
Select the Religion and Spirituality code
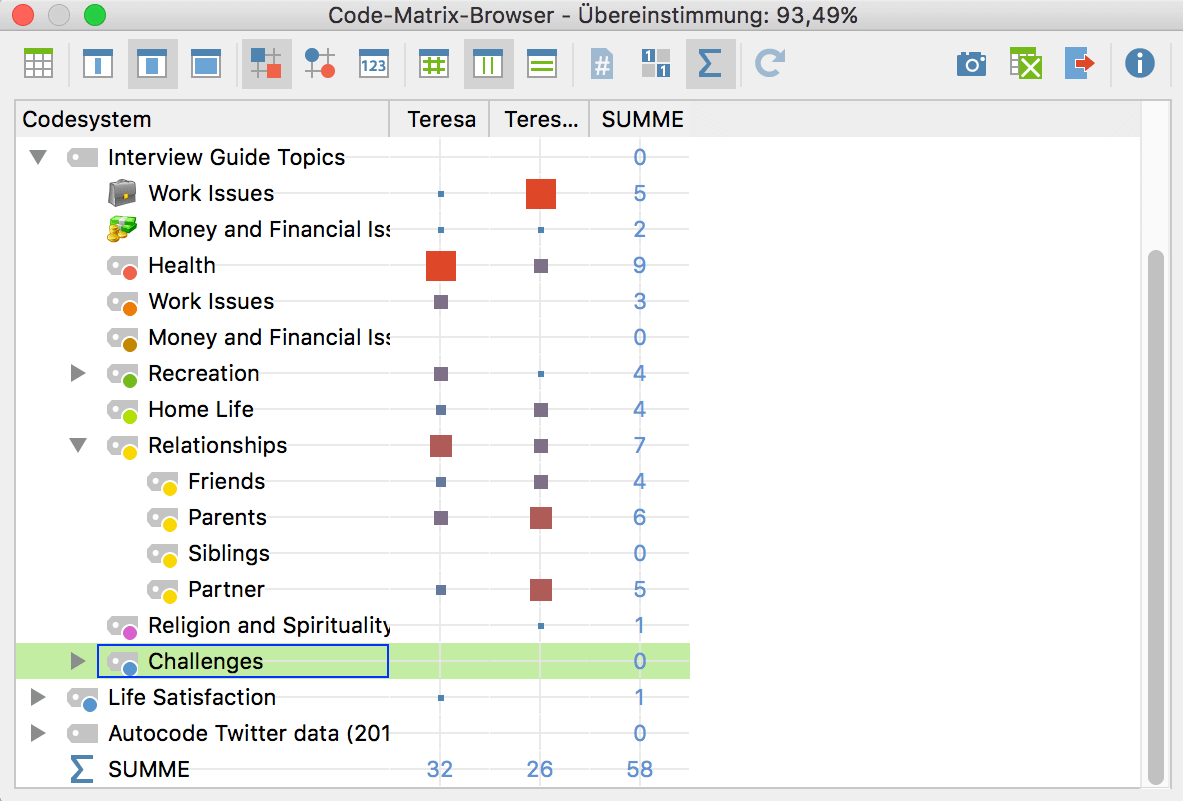pos(269,625)
